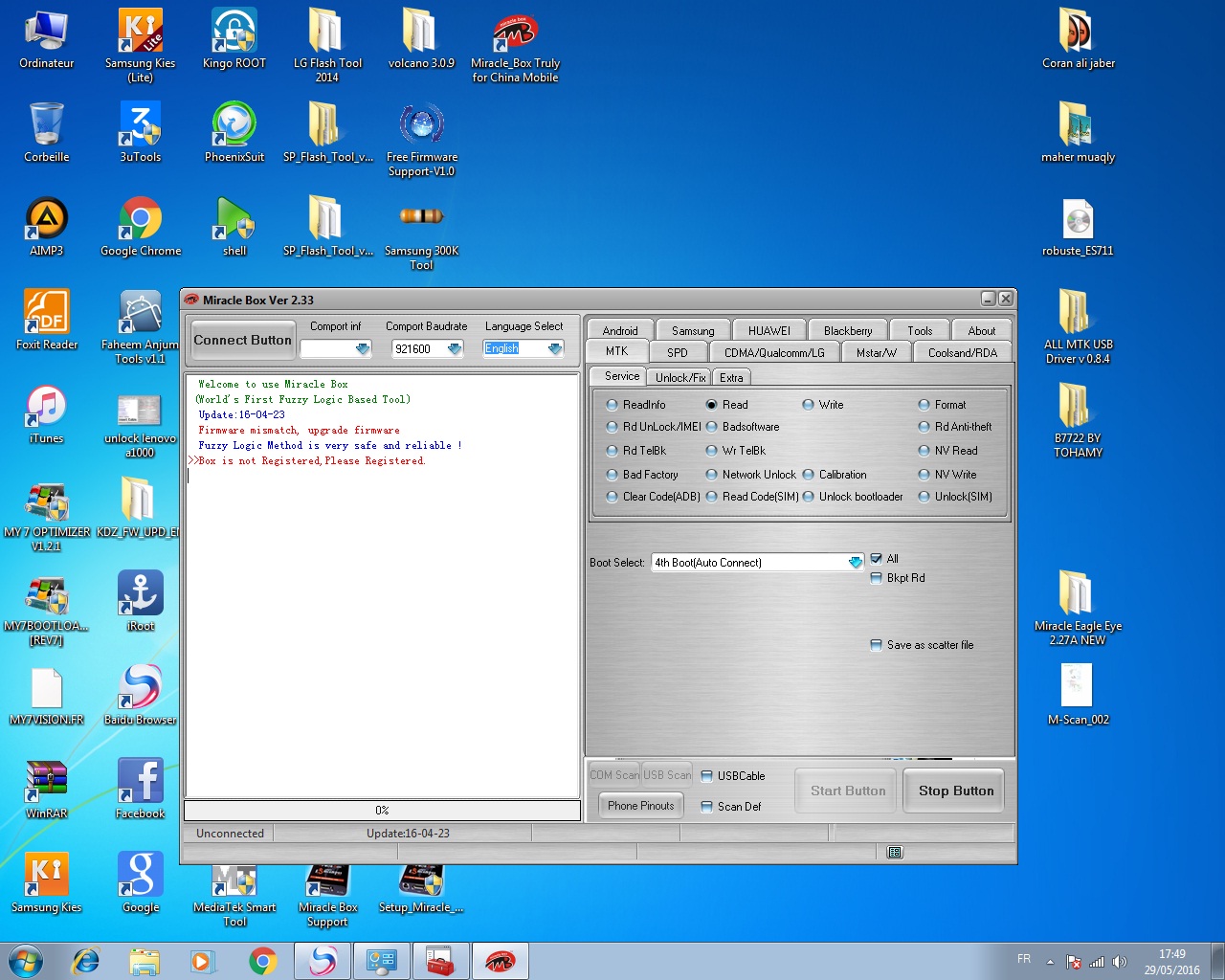The width and height of the screenshot is (1225, 980).
Task: Open the Coran ali jaber folder
Action: (1079, 38)
